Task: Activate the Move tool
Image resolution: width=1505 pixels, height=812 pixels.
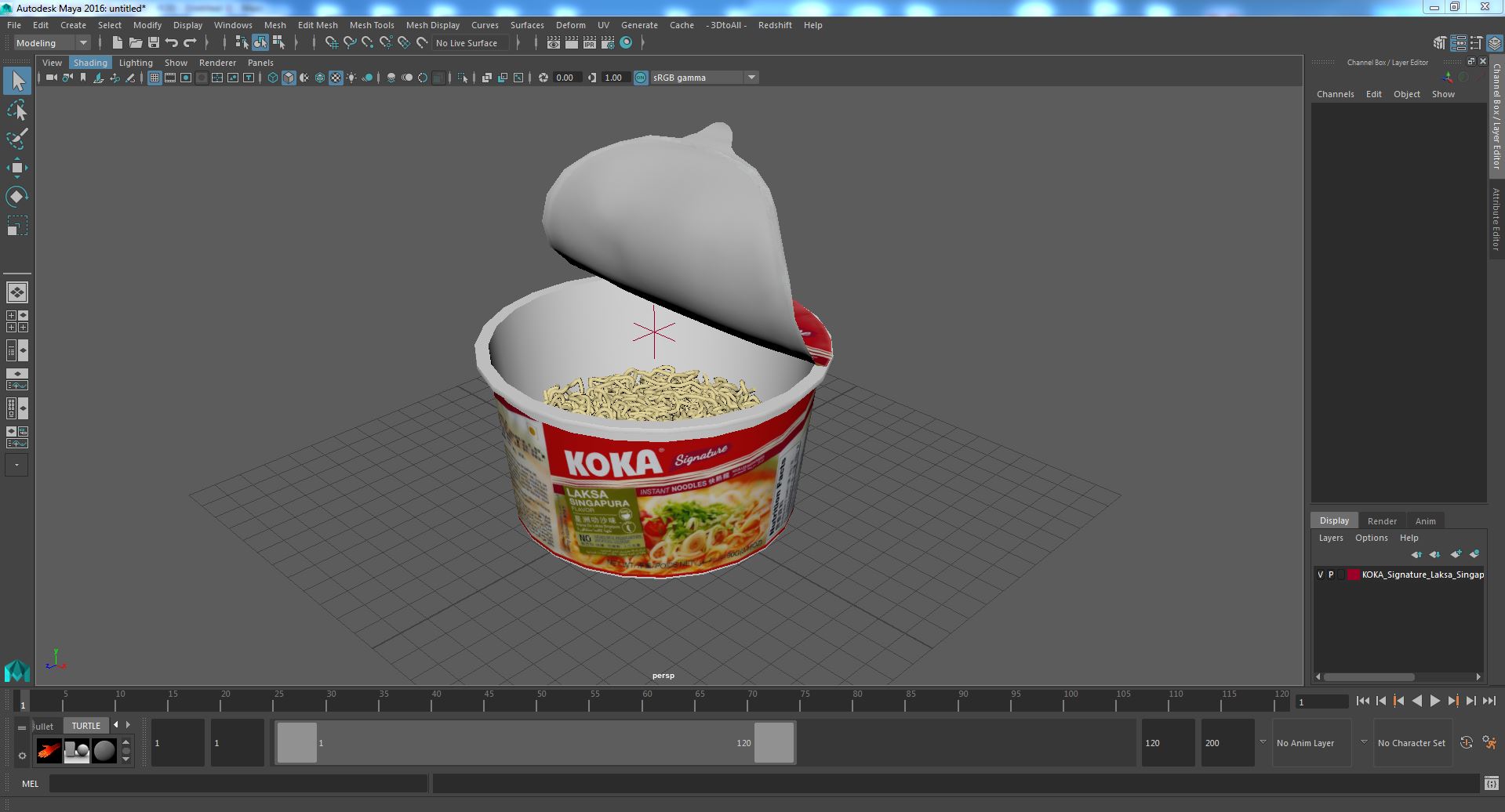Action: click(x=17, y=168)
